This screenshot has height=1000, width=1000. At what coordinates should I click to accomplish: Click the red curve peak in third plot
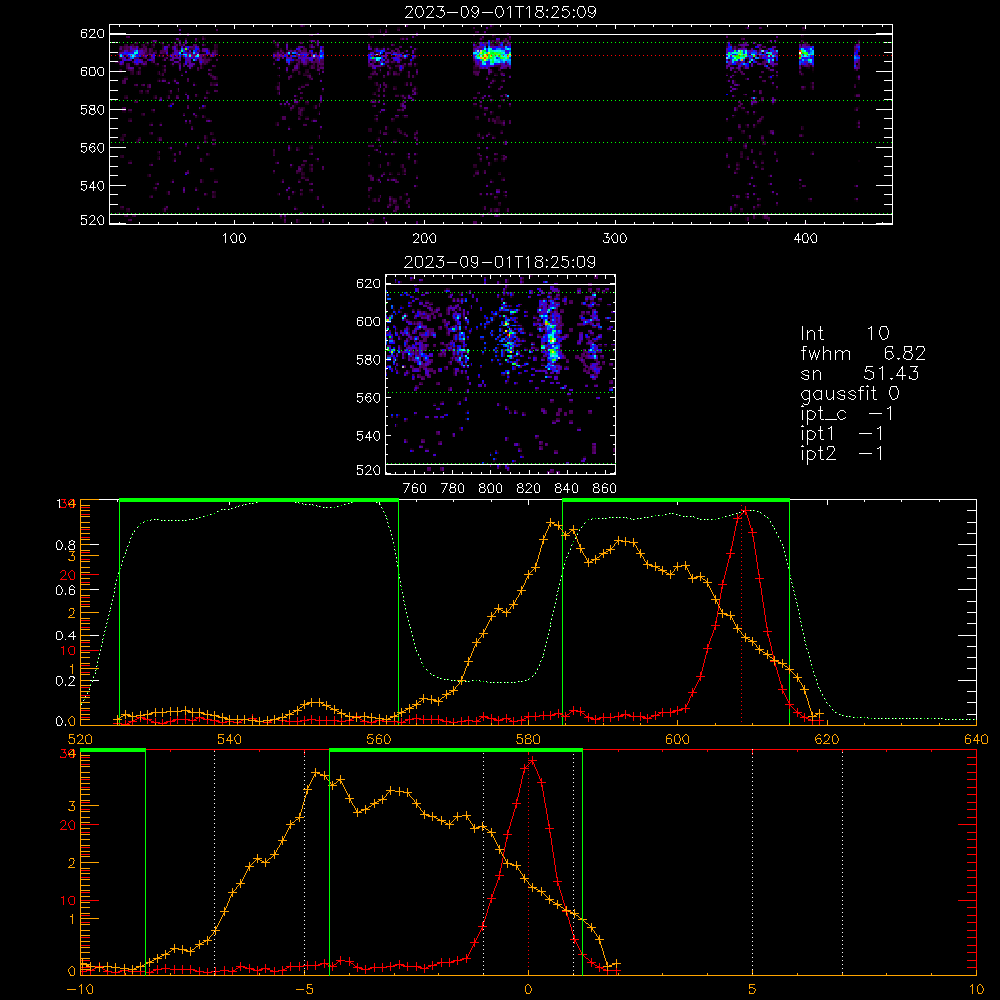pos(744,510)
